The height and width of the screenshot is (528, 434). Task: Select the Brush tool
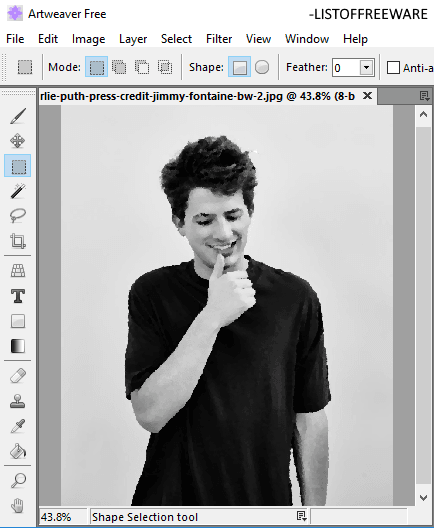coord(18,116)
